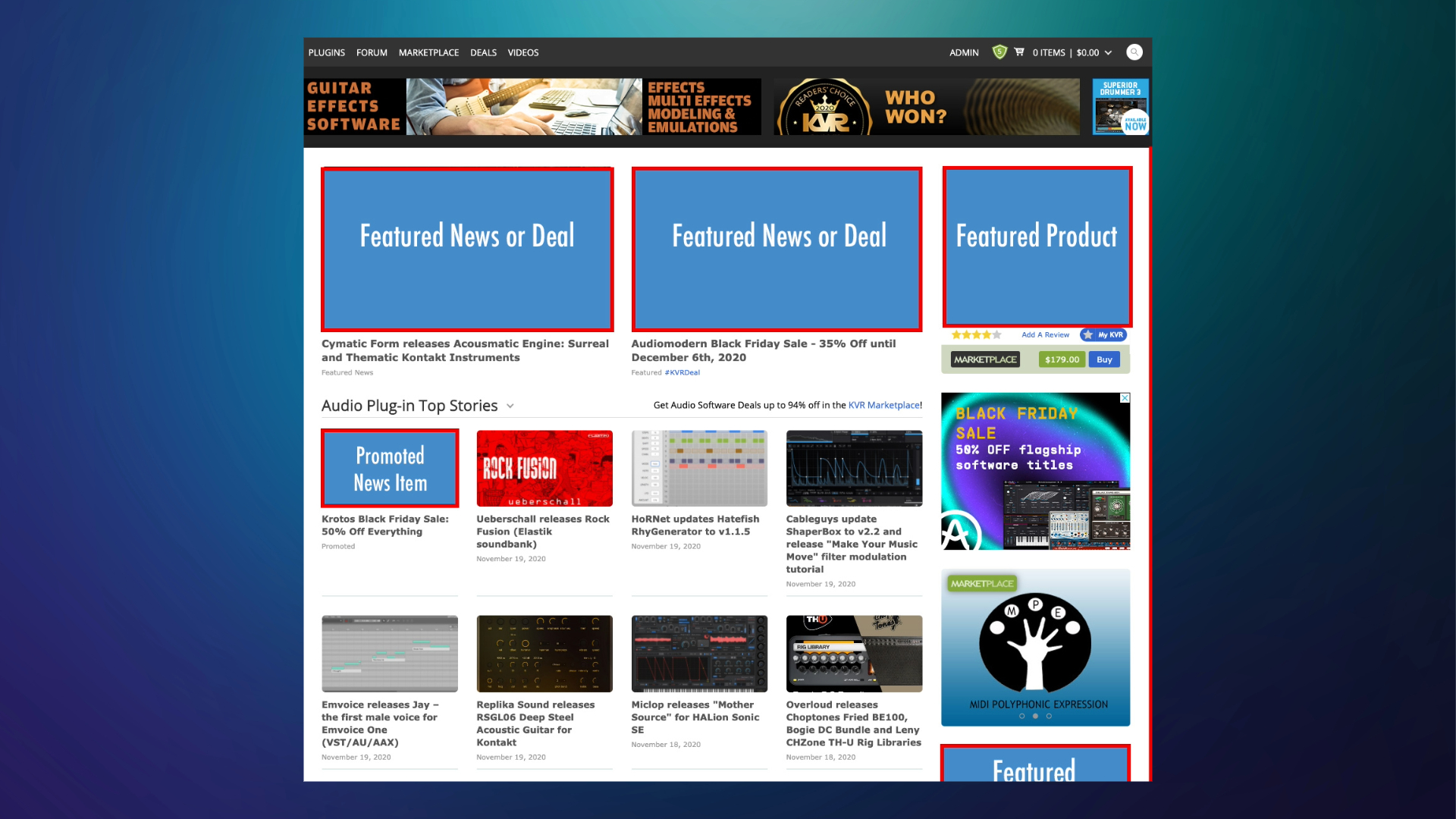Image resolution: width=1456 pixels, height=819 pixels.
Task: Open the Superior Drummer 3 ad
Action: click(1121, 107)
